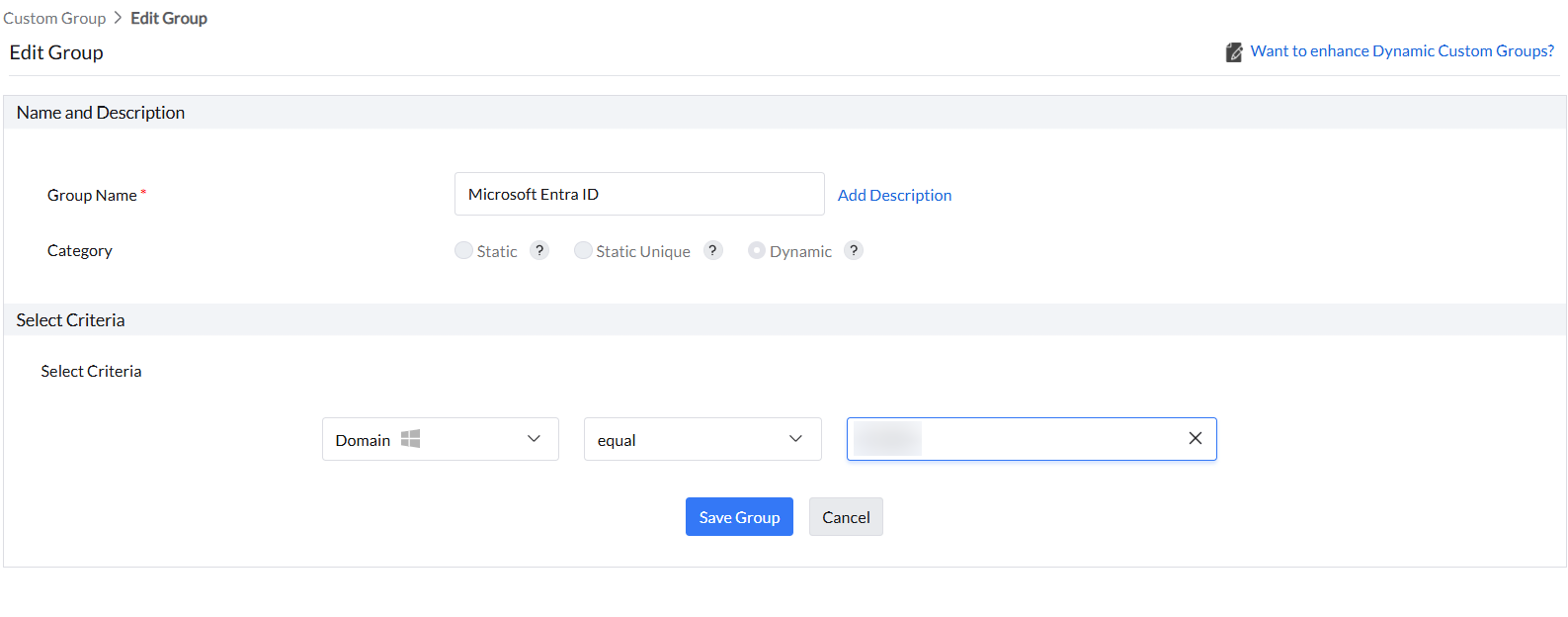Image resolution: width=1568 pixels, height=617 pixels.
Task: Open the Domain criteria dropdown
Action: (440, 439)
